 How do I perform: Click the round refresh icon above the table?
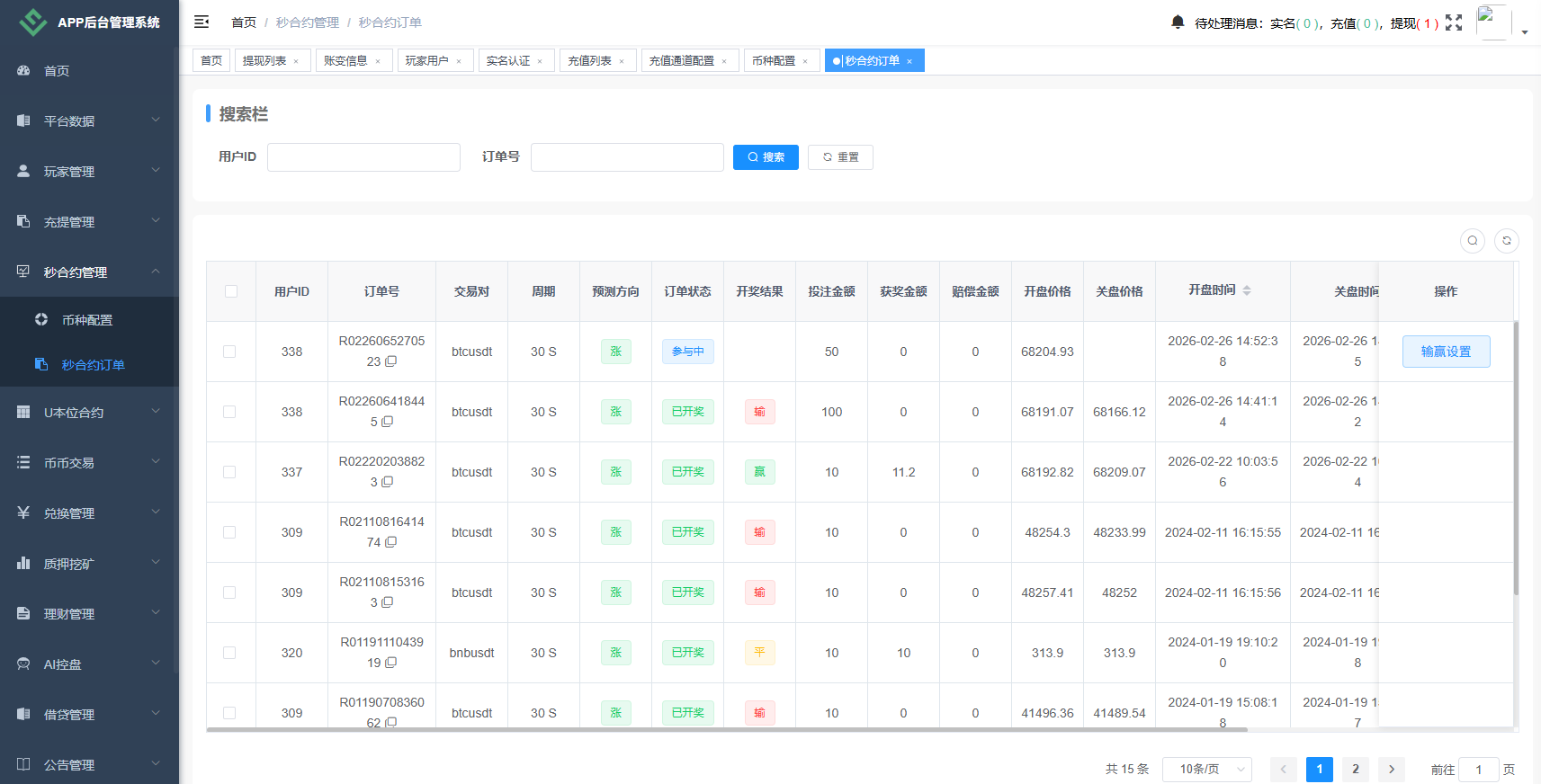(1507, 241)
